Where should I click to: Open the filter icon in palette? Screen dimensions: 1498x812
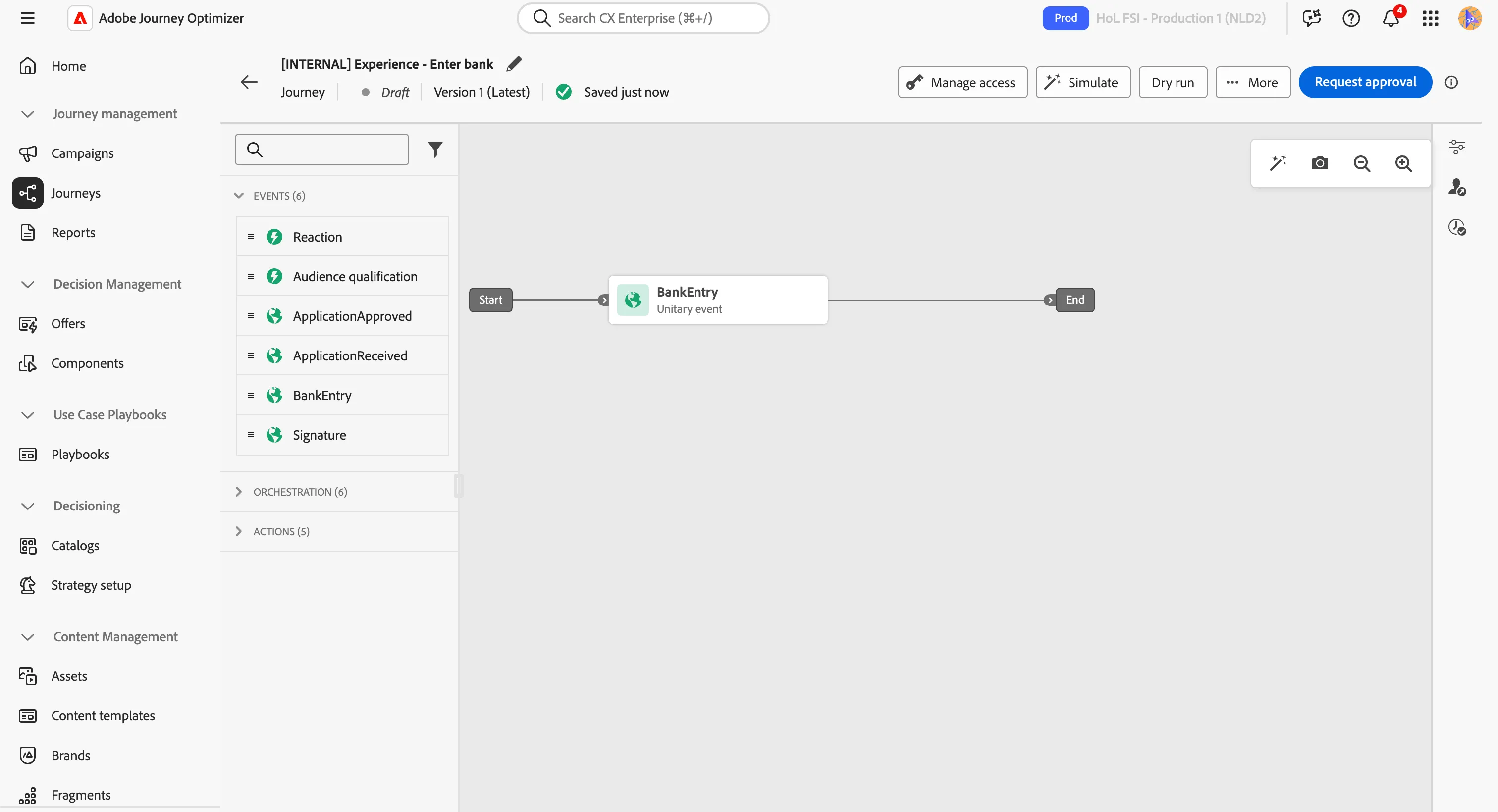[435, 150]
